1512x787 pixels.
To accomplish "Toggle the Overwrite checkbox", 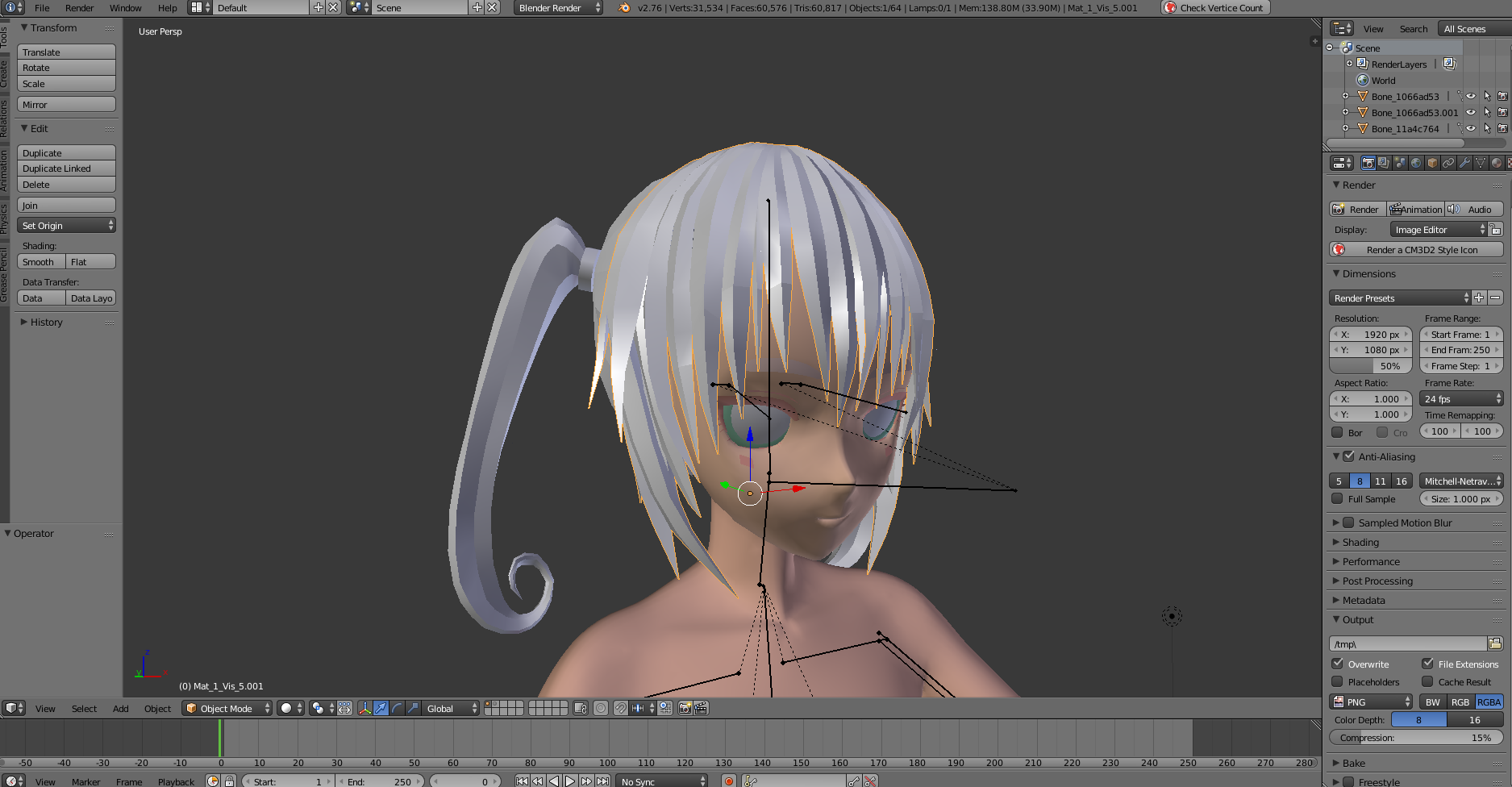I will click(x=1337, y=664).
